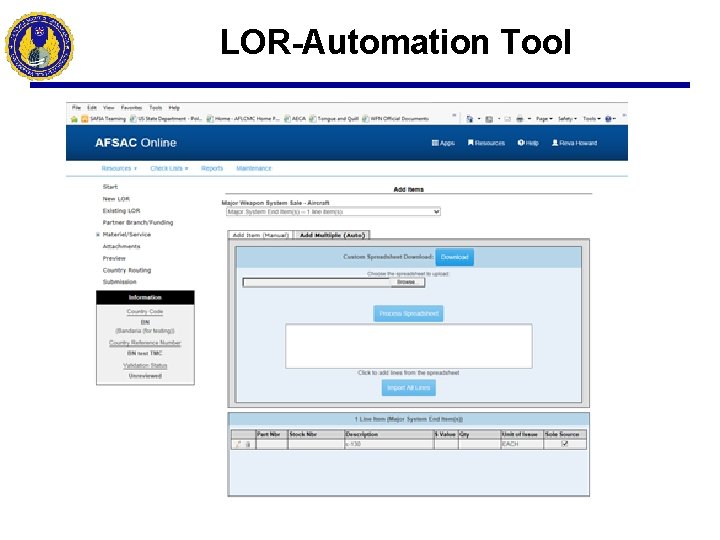Click the Resources bookmark icon in header
The width and height of the screenshot is (720, 540).
[x=471, y=143]
